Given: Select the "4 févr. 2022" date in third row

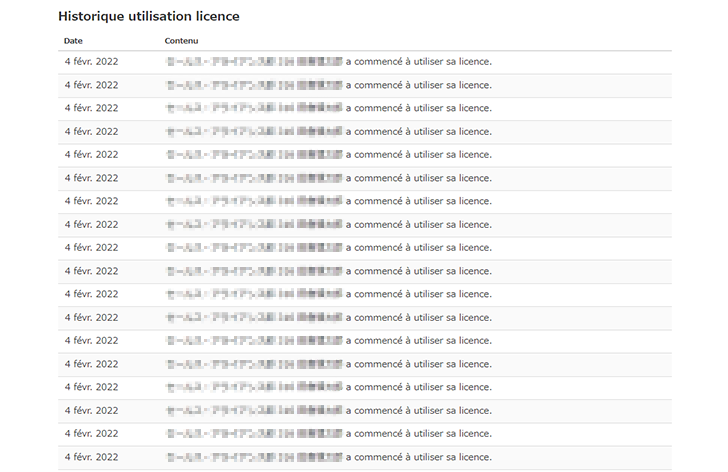Looking at the screenshot, I should 91,108.
